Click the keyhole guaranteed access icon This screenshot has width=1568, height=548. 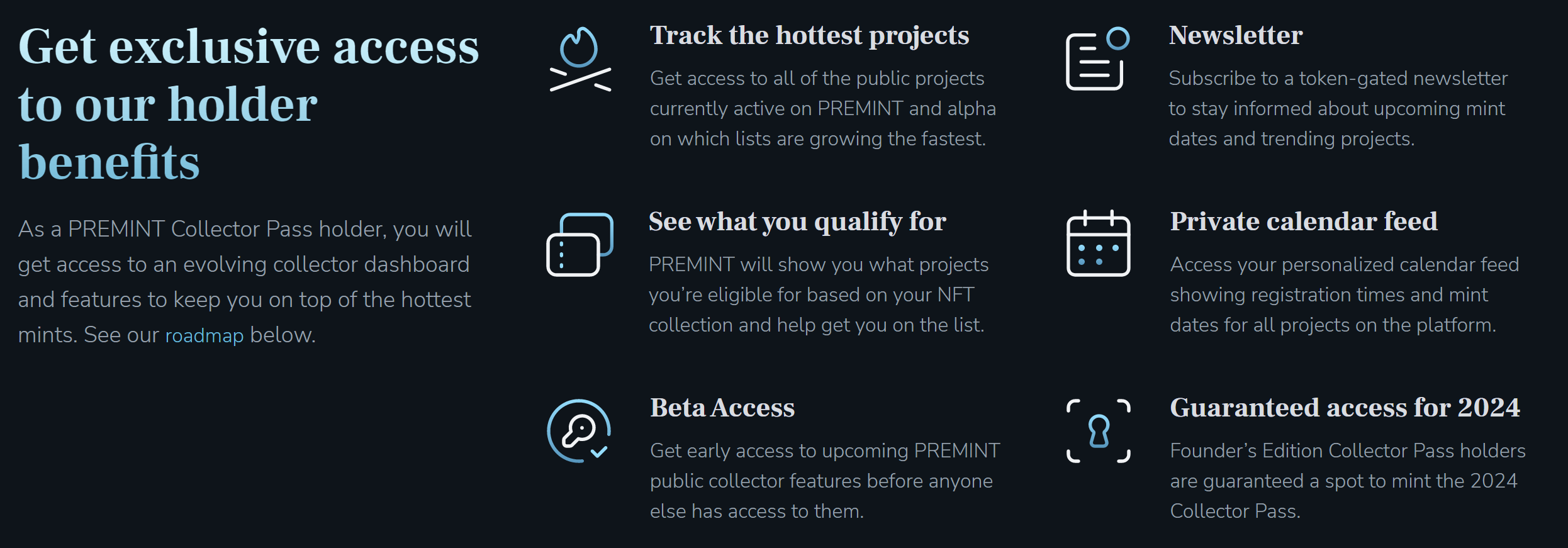click(1099, 431)
